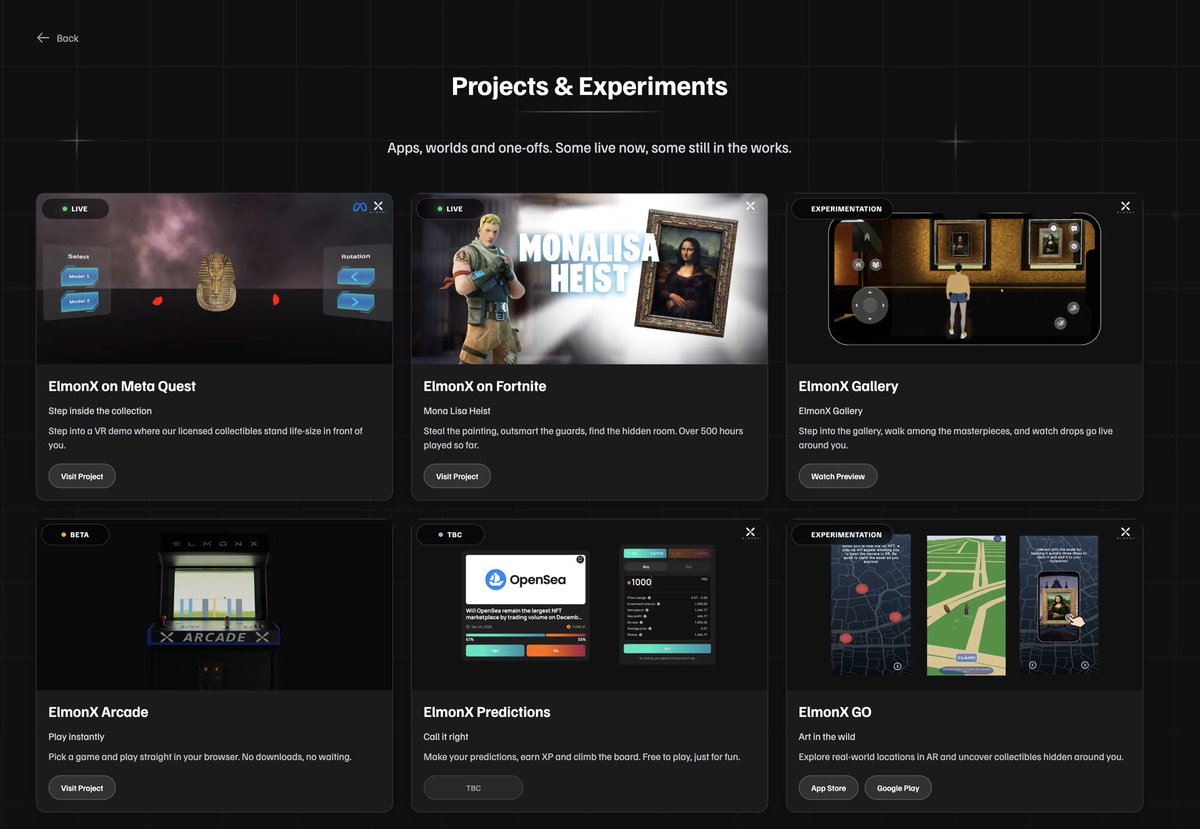This screenshot has height=829, width=1200.
Task: Open the Arcade cabinet thumbnail image
Action: coord(214,605)
